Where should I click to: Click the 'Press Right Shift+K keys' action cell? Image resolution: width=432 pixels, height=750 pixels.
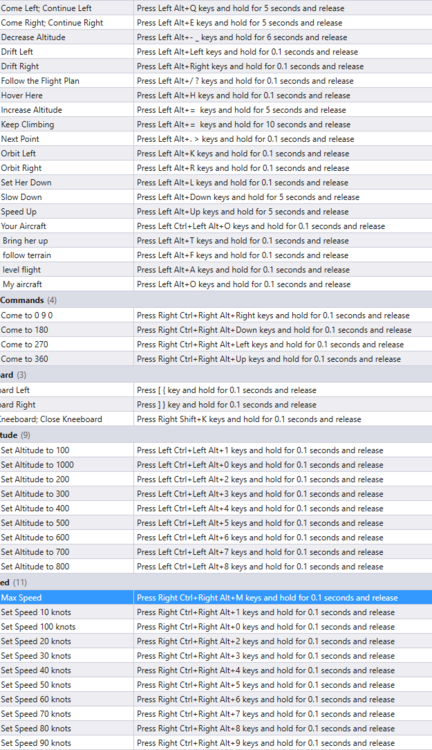coord(283,419)
